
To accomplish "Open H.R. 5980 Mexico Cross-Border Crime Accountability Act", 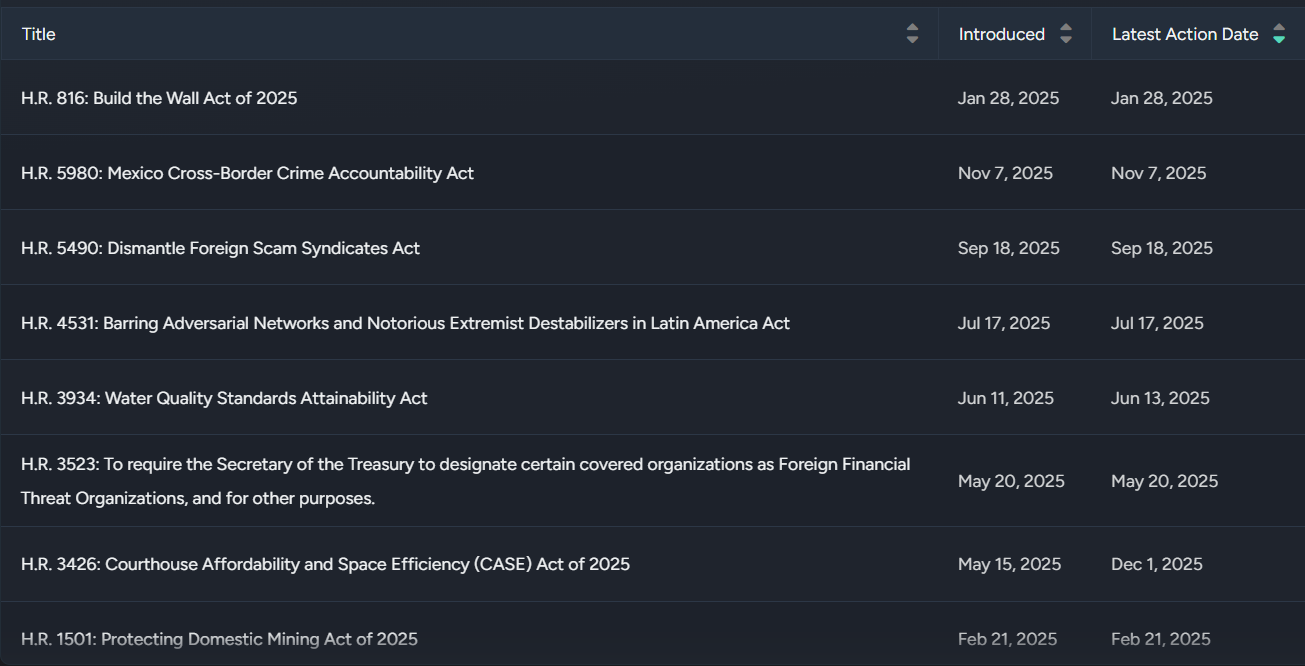I will (247, 173).
